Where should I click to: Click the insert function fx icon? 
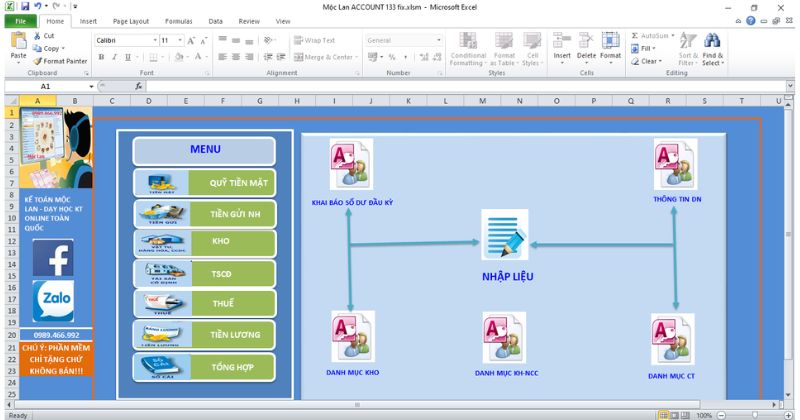click(x=139, y=86)
